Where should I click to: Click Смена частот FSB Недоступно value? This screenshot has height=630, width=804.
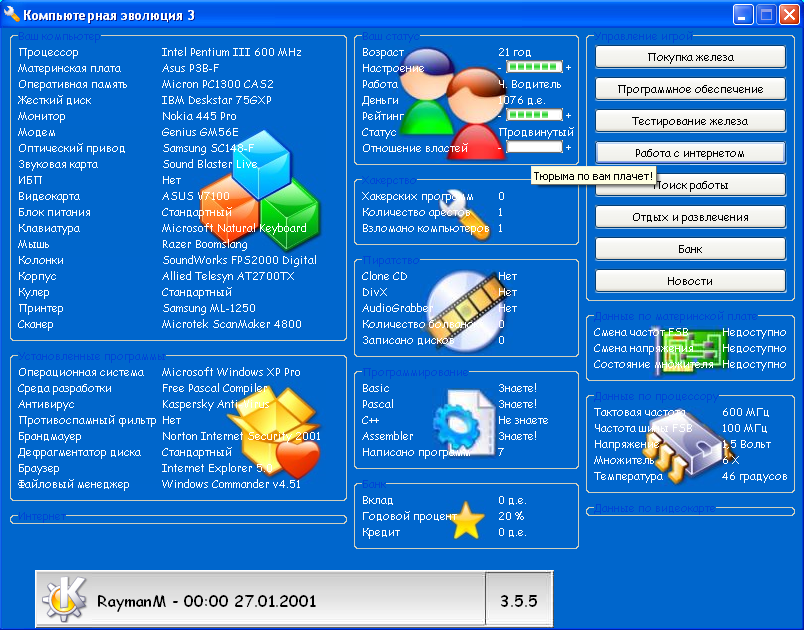[754, 332]
